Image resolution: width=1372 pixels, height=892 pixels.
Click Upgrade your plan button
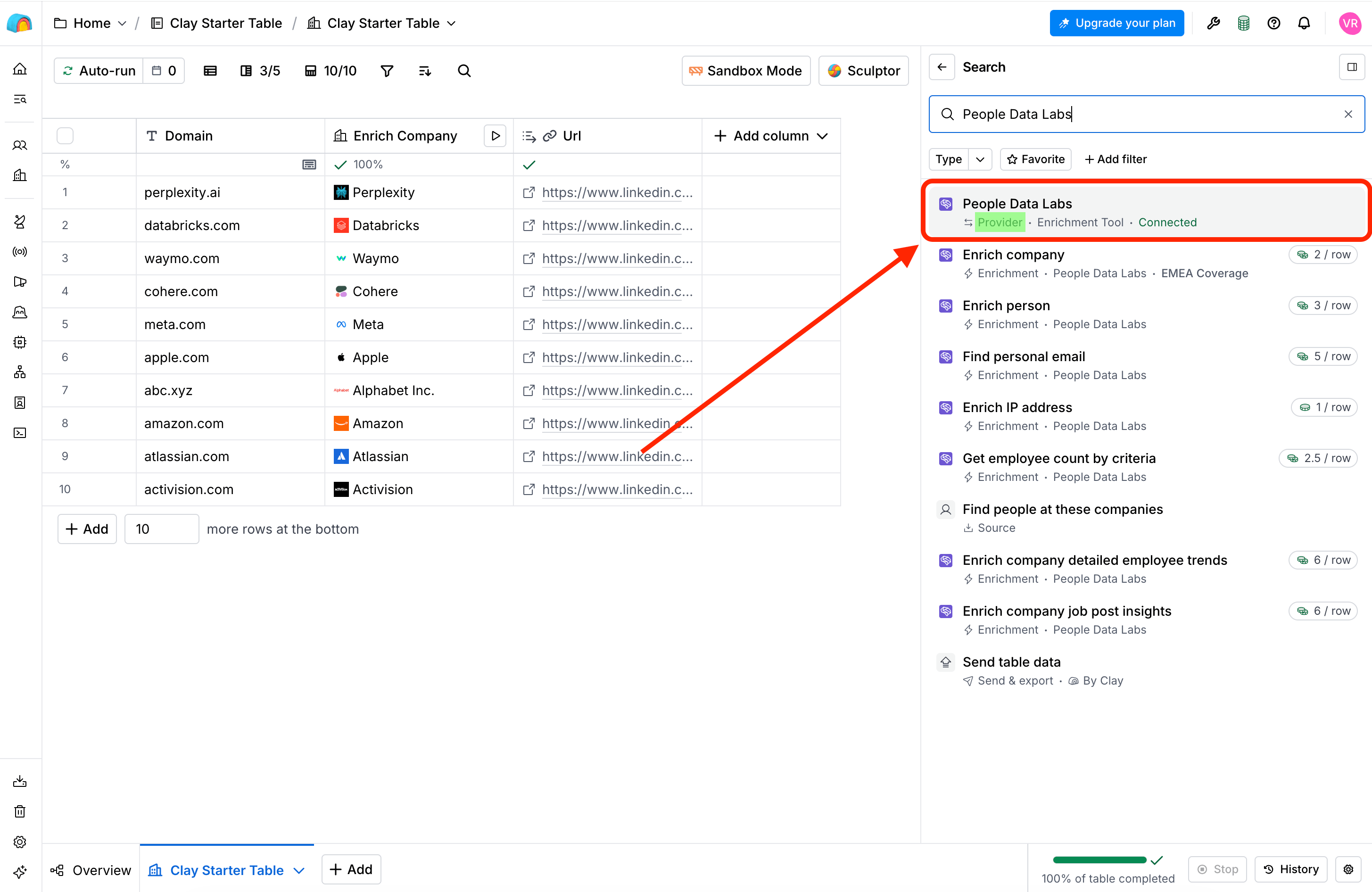tap(1116, 23)
